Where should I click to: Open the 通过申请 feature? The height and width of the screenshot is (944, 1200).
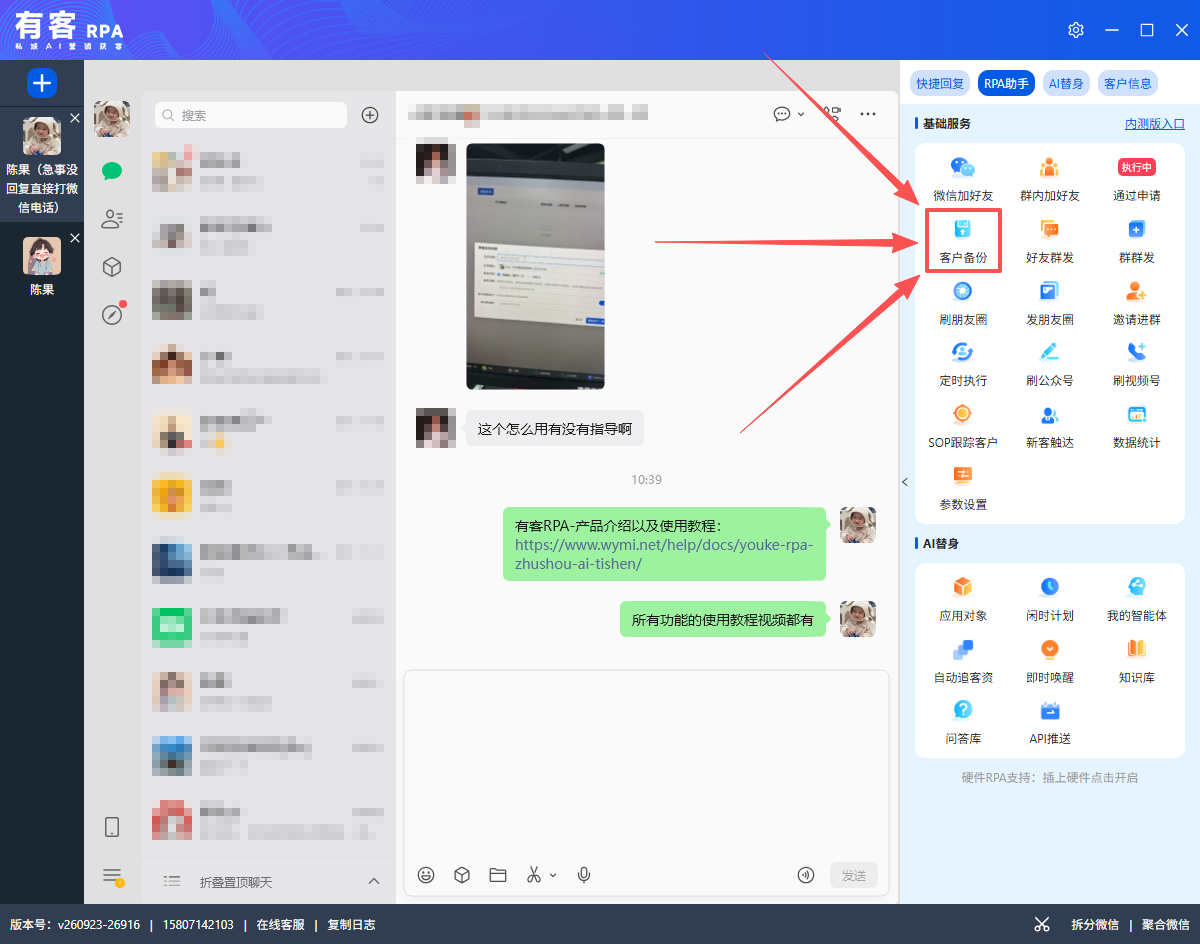coord(1137,180)
